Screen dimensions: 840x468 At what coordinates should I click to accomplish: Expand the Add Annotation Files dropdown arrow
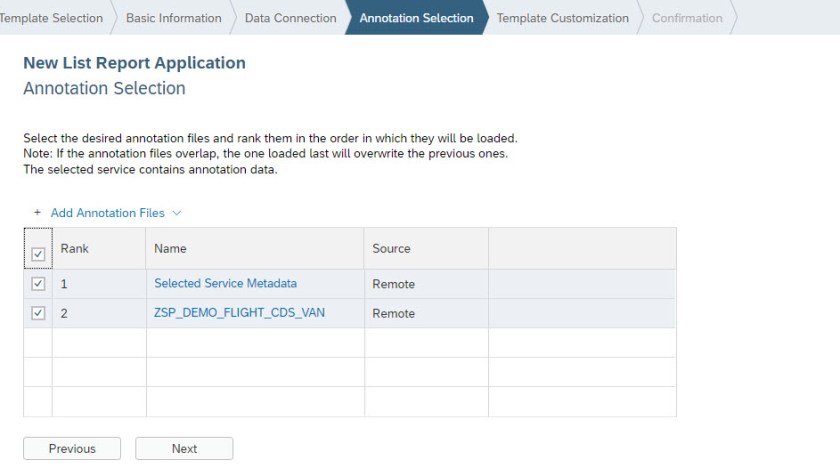coord(177,213)
